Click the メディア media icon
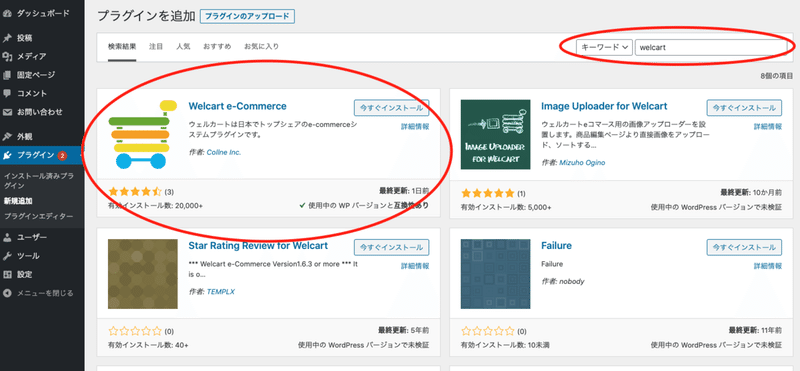The image size is (800, 371). [7, 57]
